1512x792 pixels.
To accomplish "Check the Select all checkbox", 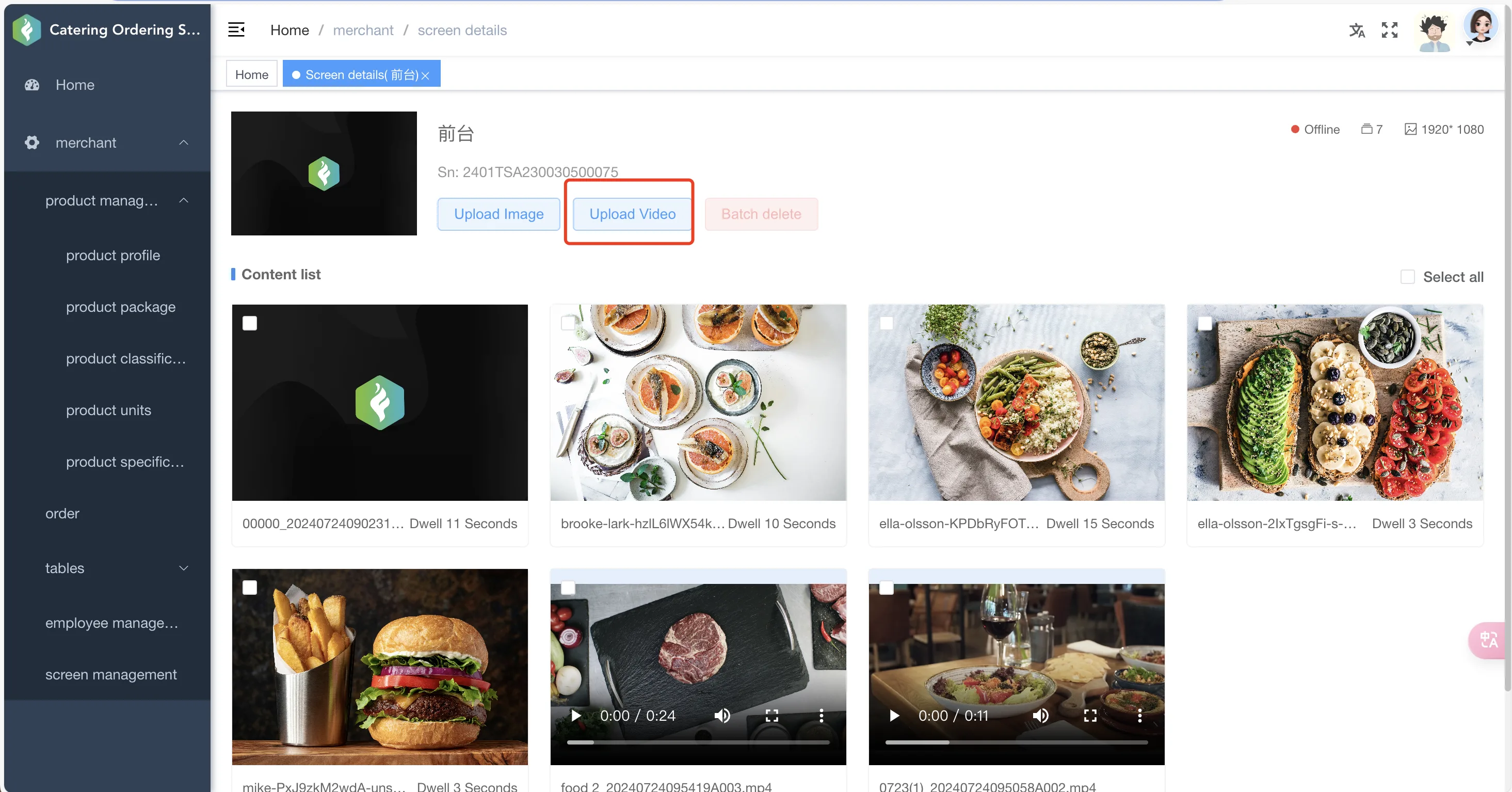I will pyautogui.click(x=1408, y=277).
